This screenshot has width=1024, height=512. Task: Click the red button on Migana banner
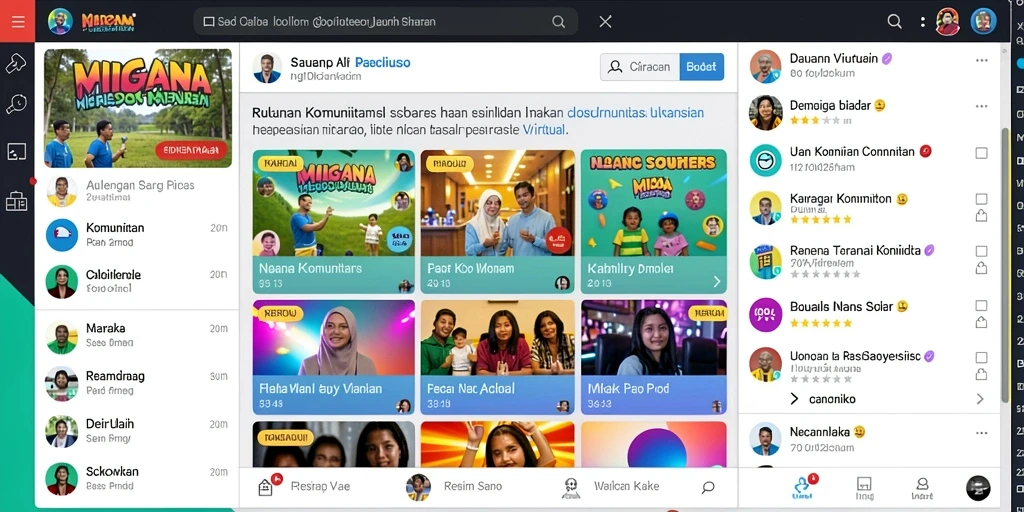191,150
